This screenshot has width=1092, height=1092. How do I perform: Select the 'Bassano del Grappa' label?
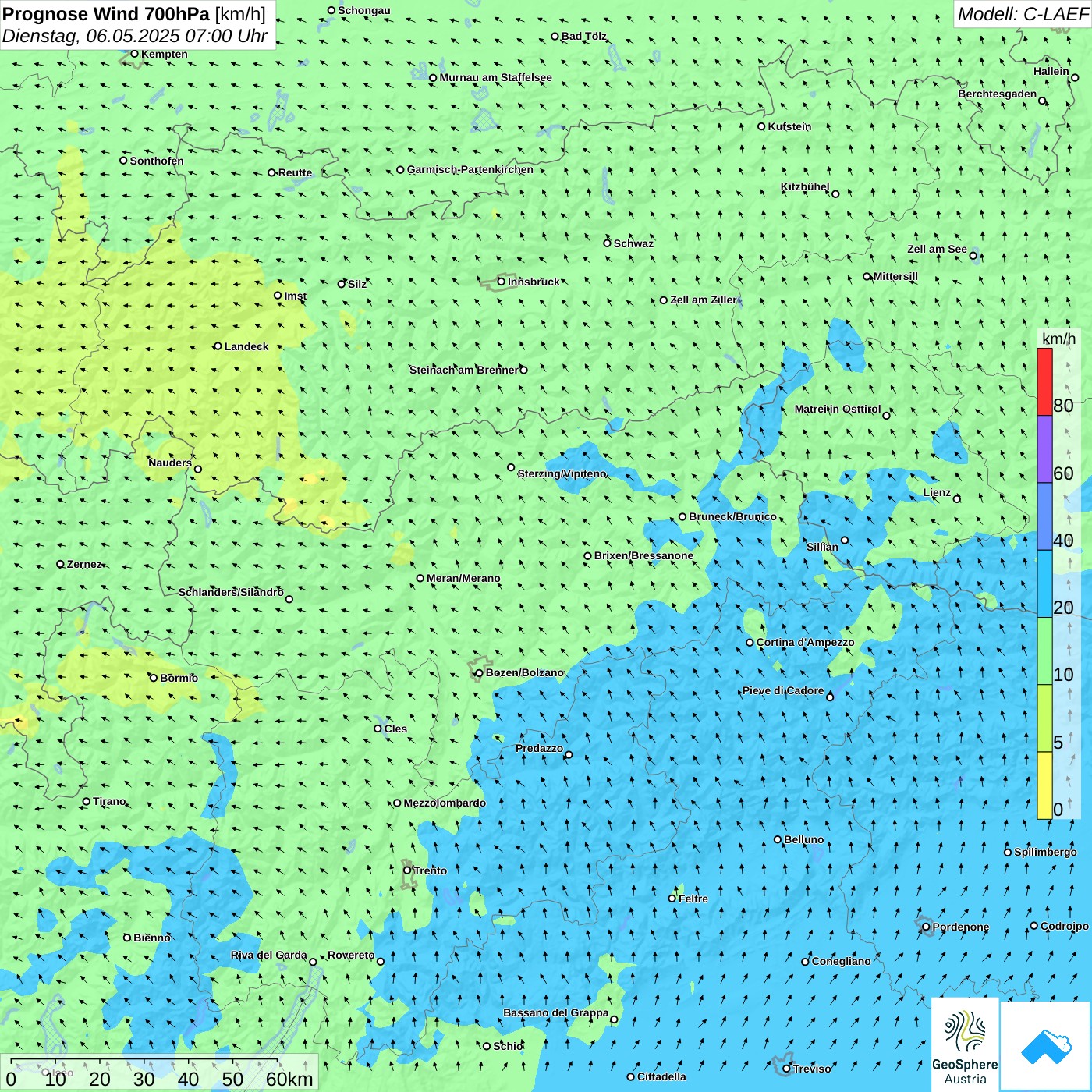point(556,1012)
